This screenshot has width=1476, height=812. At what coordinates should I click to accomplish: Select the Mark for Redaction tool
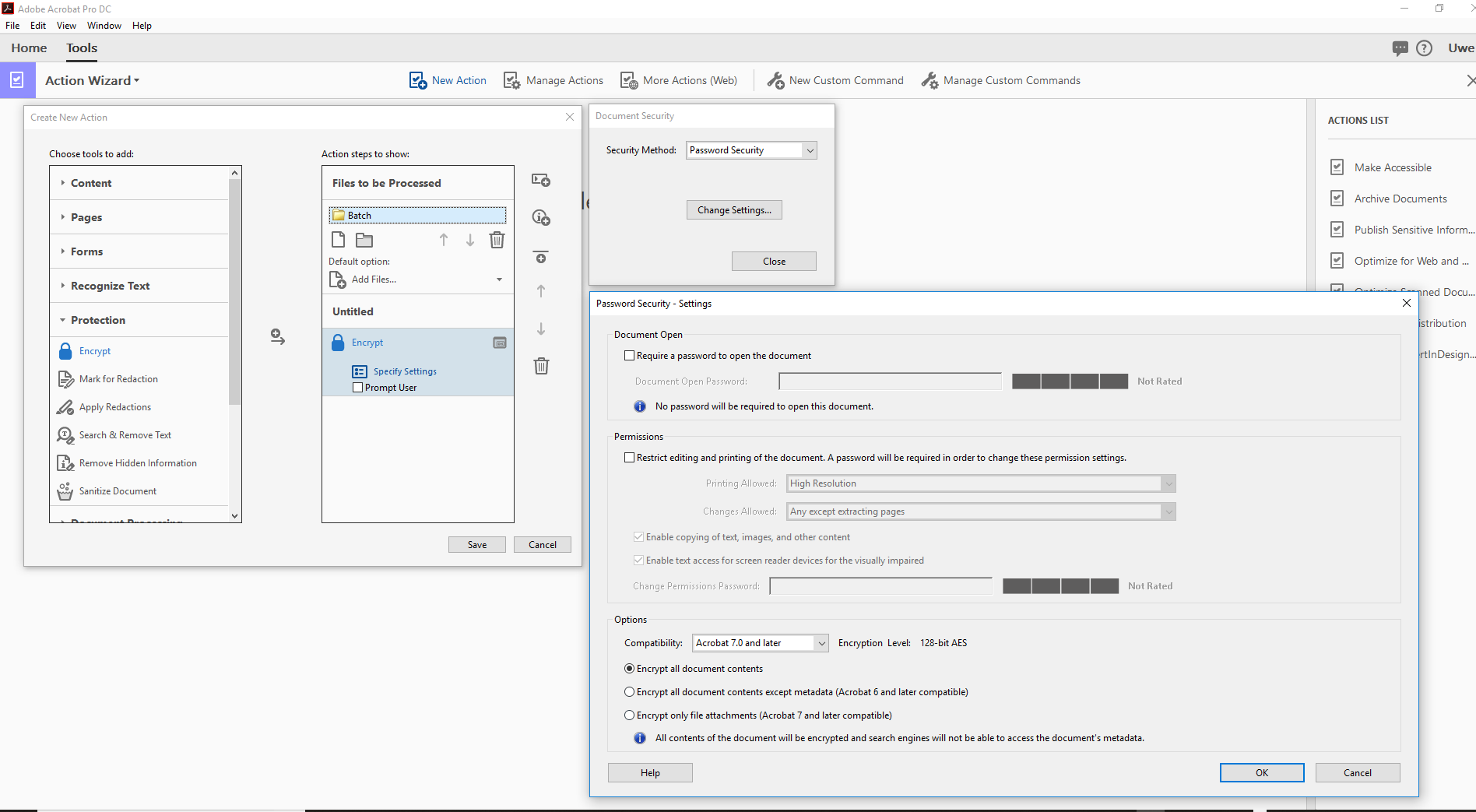[108, 379]
